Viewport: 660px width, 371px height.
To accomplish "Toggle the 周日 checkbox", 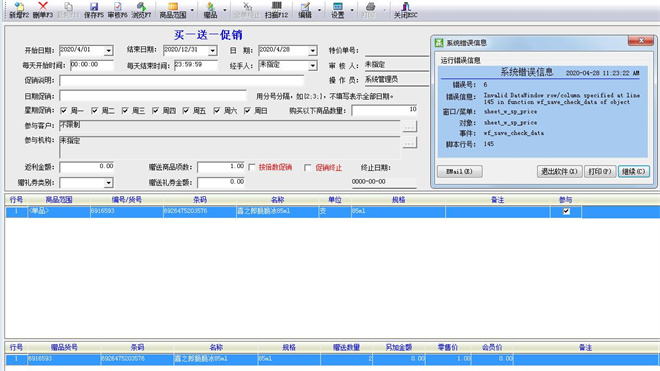I will coord(247,111).
